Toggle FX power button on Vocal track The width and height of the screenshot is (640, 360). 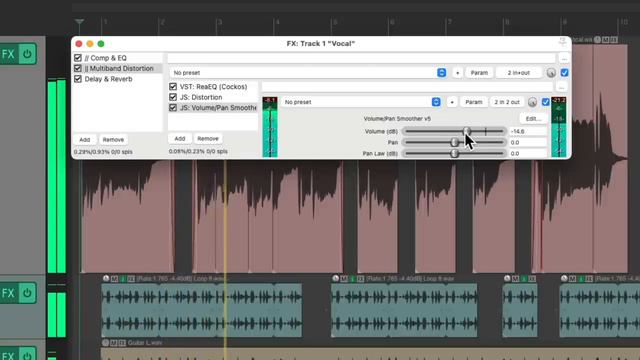click(x=27, y=54)
